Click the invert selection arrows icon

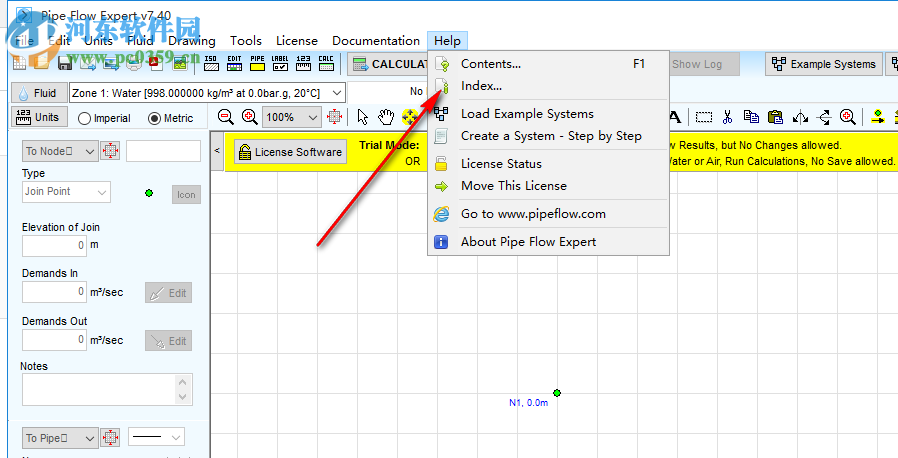click(824, 117)
